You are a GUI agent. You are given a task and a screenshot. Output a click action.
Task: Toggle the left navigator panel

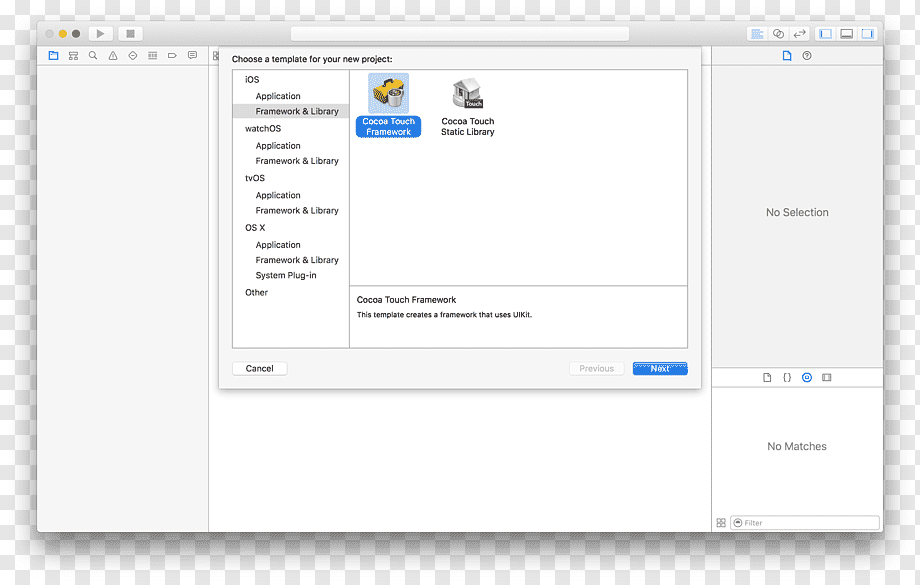826,34
